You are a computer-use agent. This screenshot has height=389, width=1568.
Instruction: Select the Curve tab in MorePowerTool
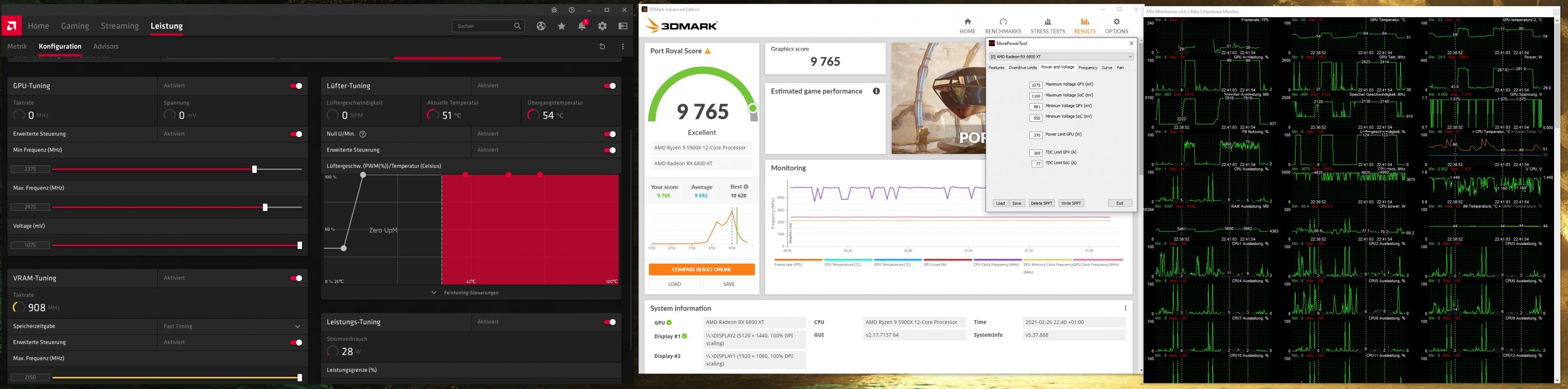click(1107, 68)
